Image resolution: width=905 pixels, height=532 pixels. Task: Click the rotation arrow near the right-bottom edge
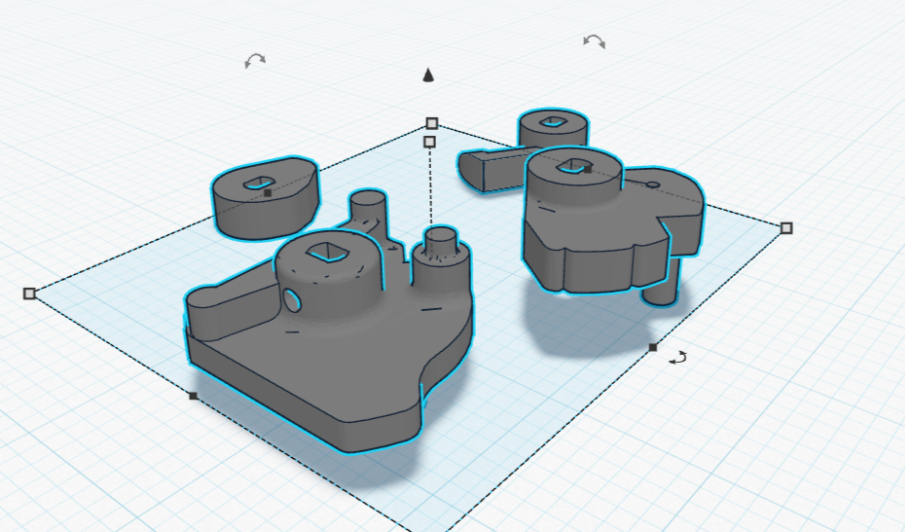(678, 358)
